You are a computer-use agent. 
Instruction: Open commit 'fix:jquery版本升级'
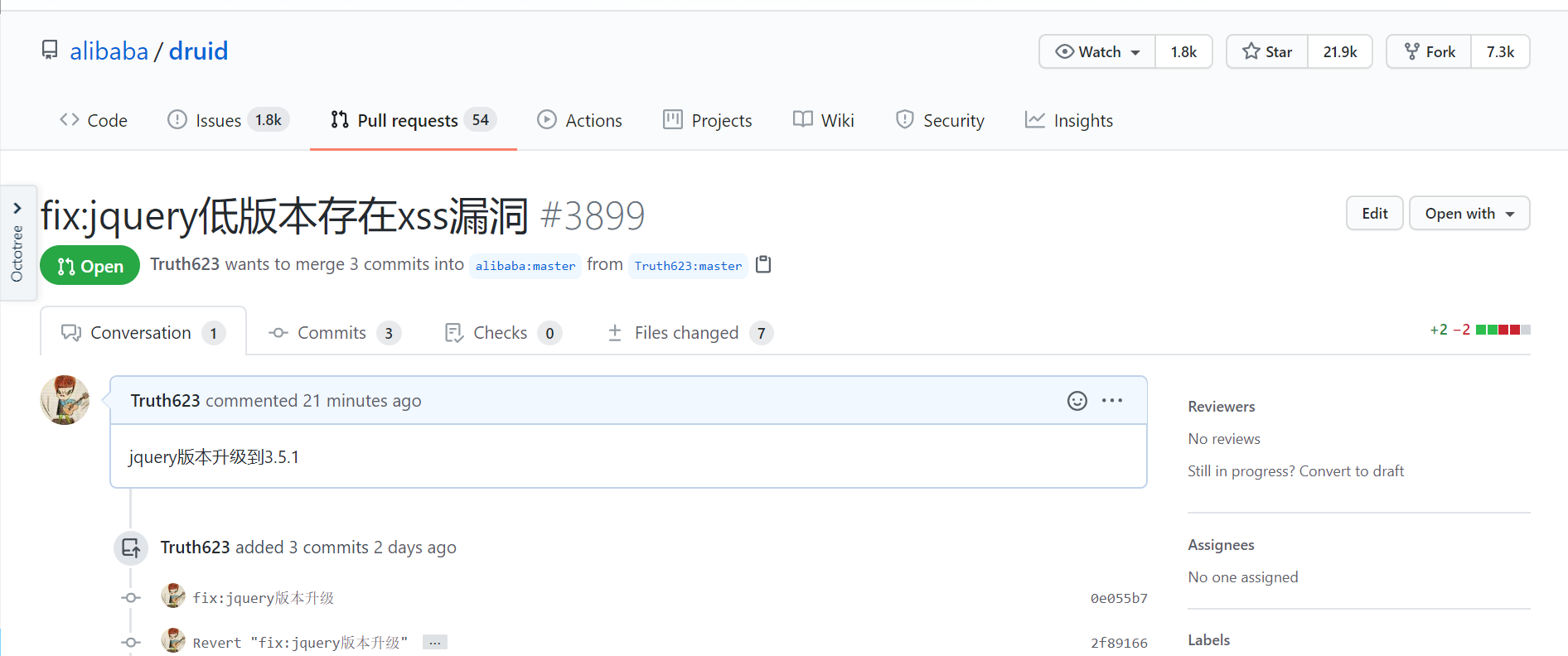tap(264, 598)
